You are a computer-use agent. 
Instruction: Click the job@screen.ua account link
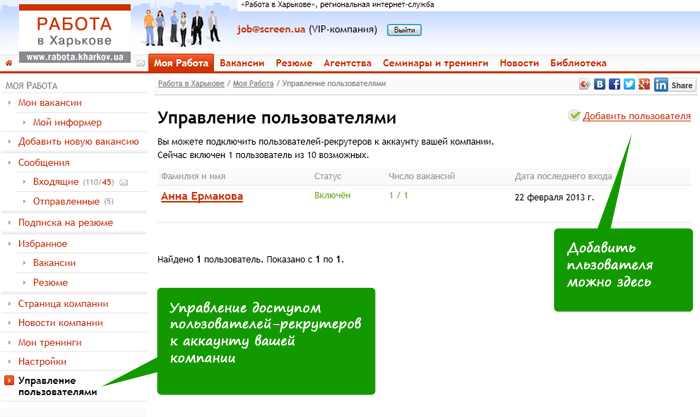[x=271, y=29]
